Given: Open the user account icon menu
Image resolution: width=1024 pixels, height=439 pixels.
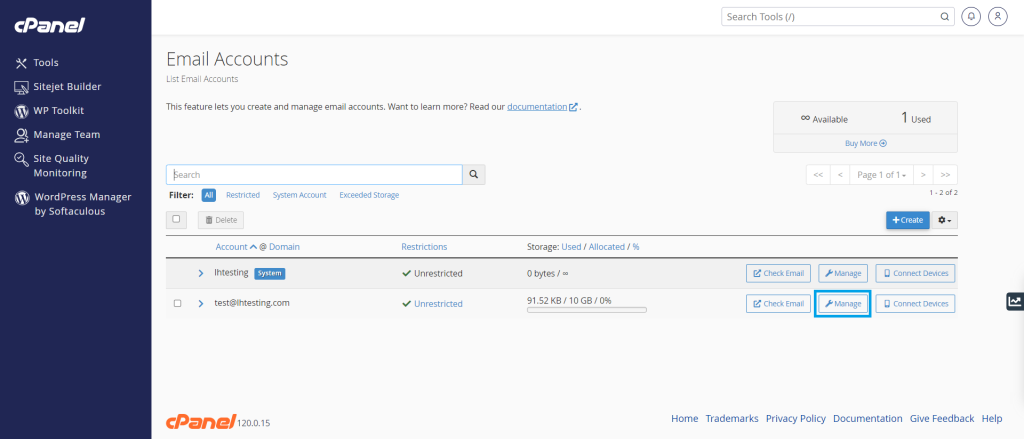Looking at the screenshot, I should 997,17.
